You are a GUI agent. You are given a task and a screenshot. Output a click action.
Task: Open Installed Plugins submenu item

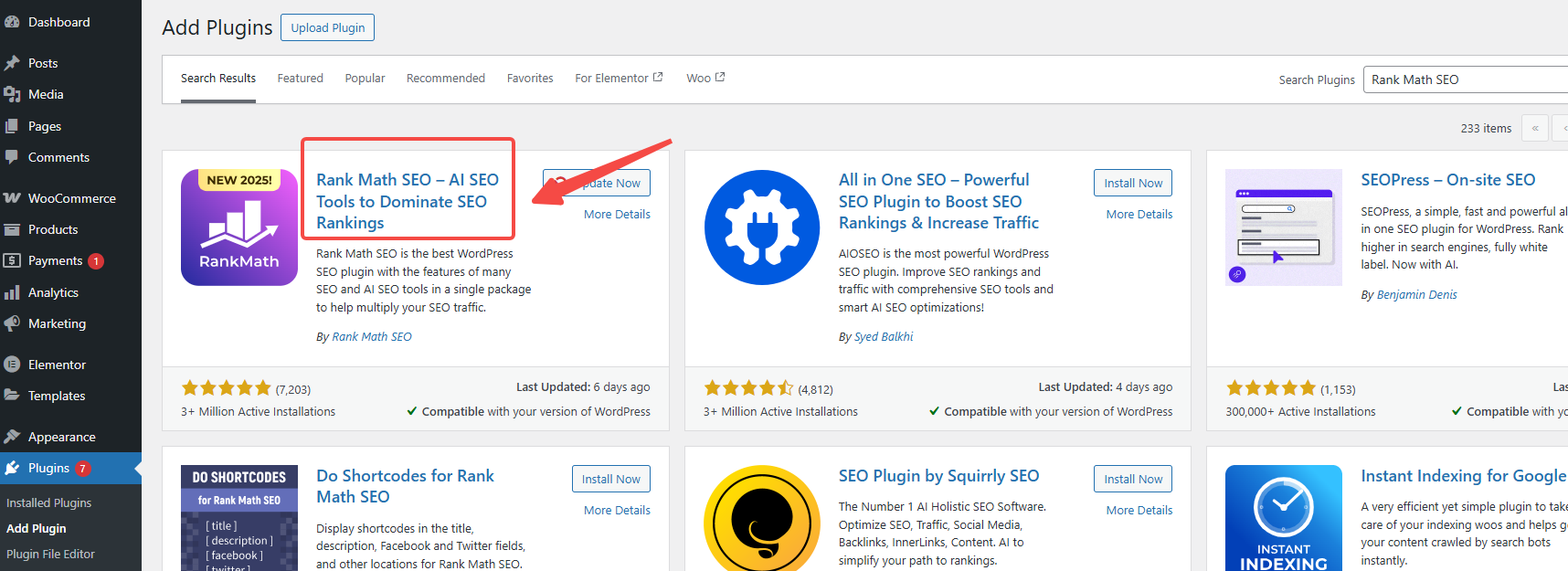coord(49,502)
